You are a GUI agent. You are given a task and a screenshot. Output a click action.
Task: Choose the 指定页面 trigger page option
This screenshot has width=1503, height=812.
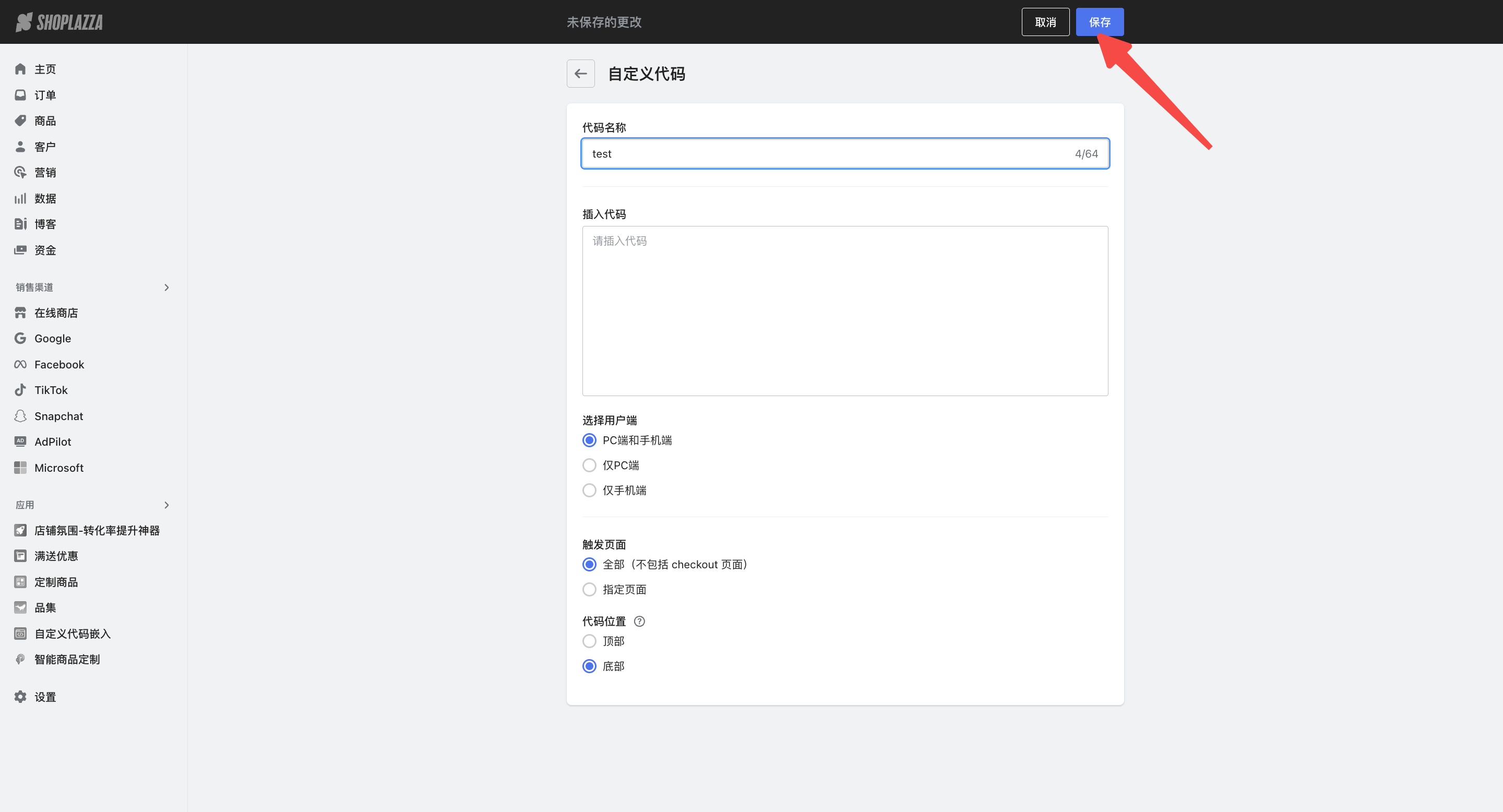[589, 590]
